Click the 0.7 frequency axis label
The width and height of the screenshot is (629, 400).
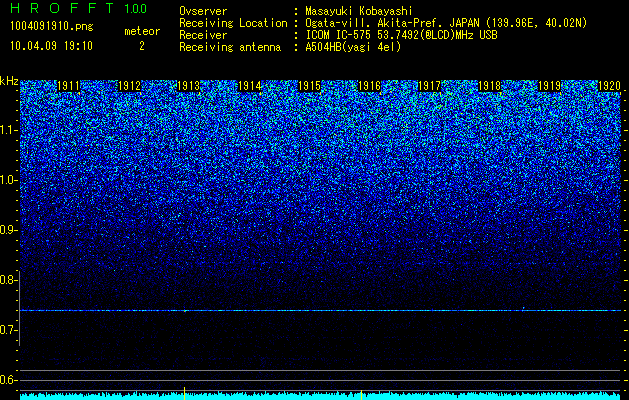point(8,330)
